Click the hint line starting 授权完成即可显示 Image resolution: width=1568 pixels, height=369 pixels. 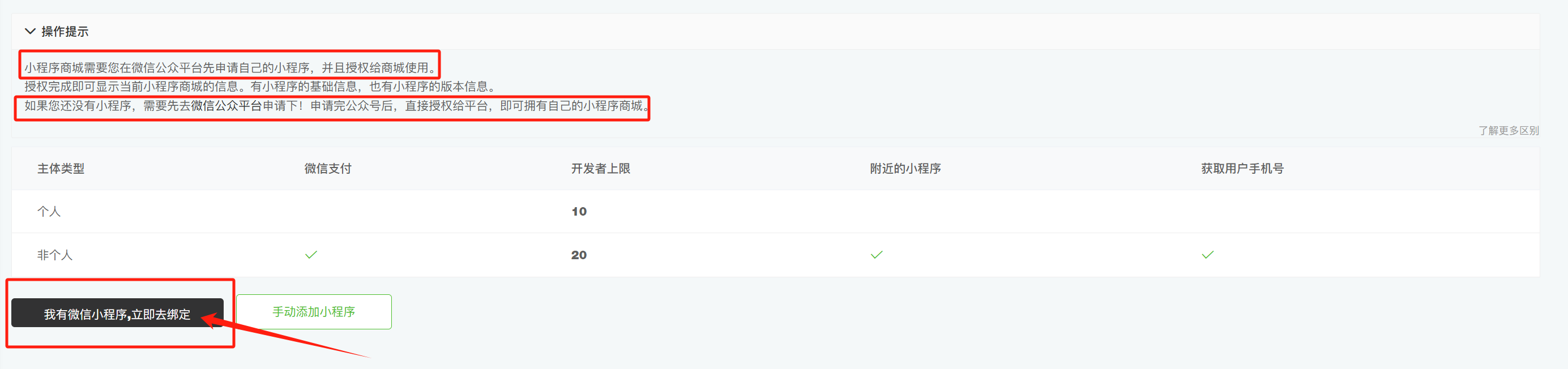(261, 87)
